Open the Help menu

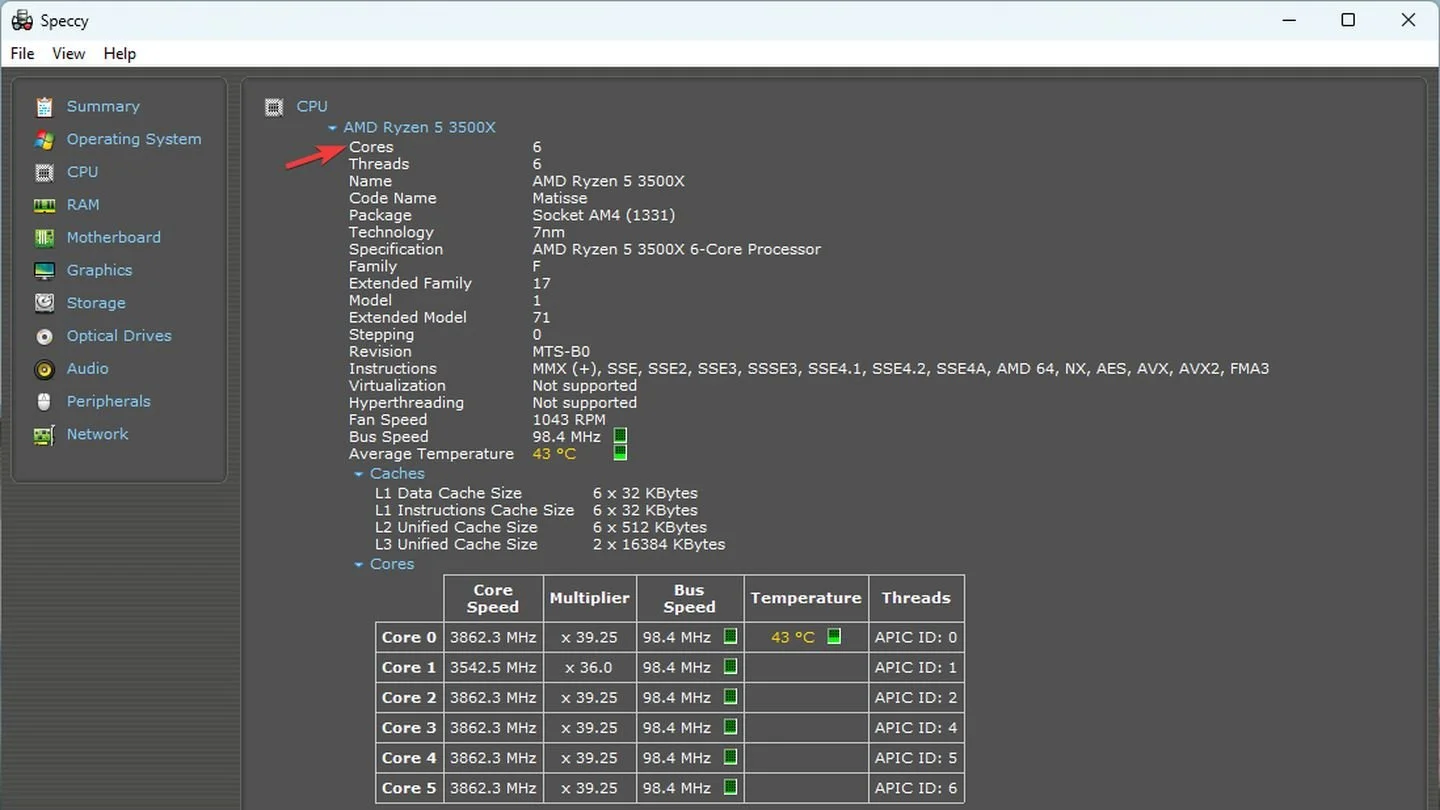(120, 54)
